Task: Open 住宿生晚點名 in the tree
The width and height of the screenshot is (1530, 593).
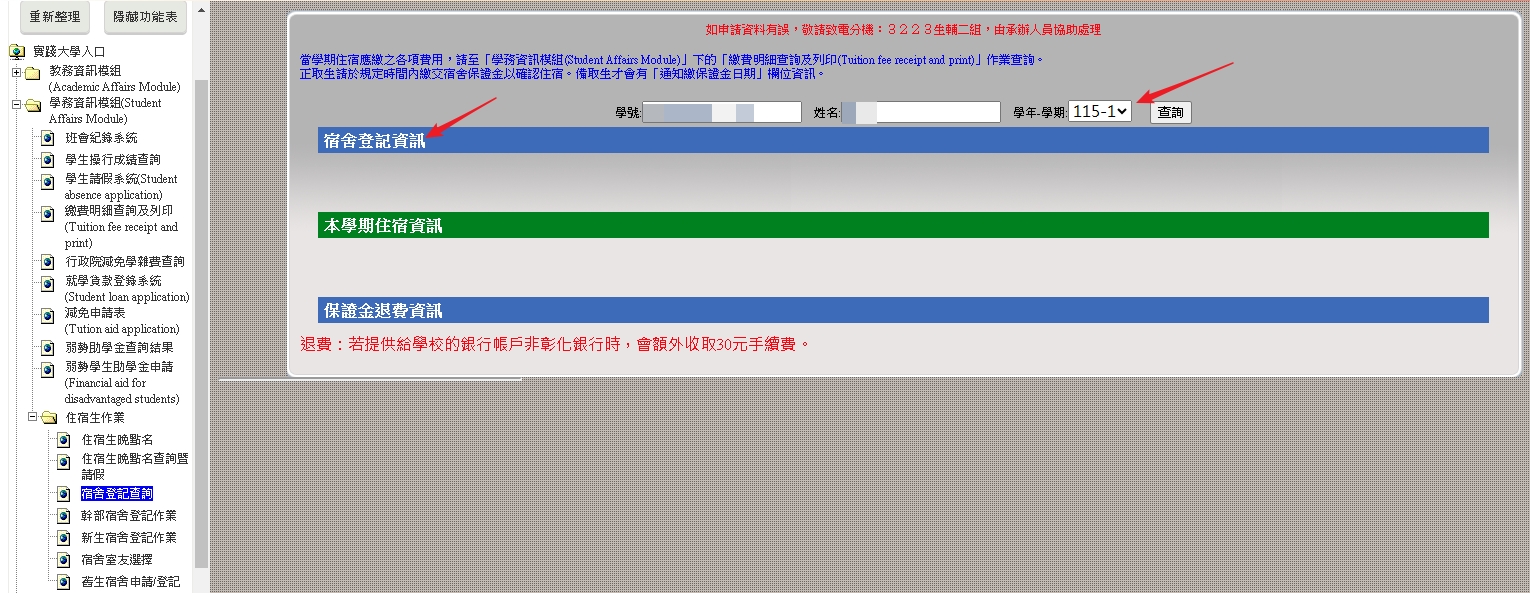Action: (x=117, y=440)
